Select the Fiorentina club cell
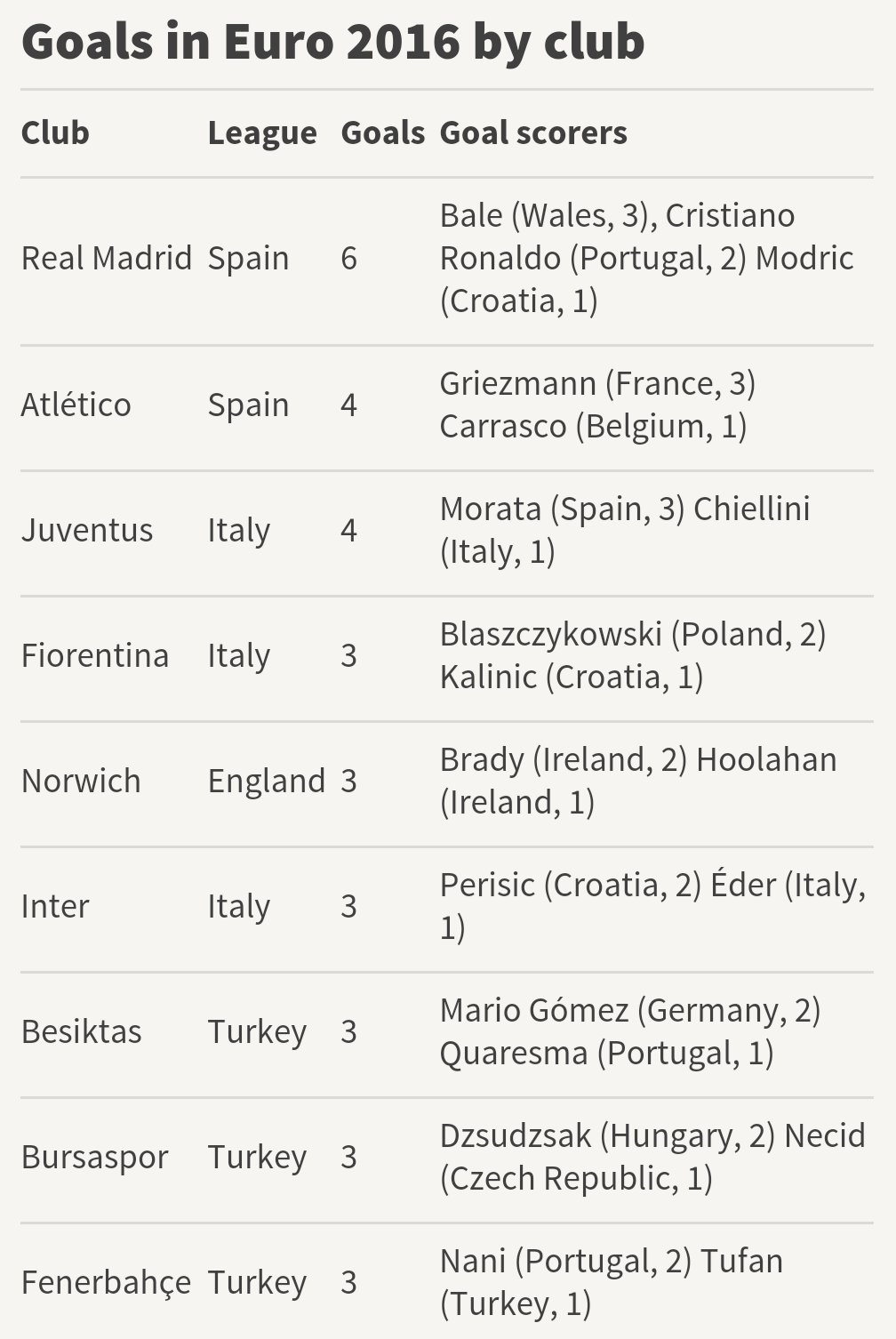This screenshot has width=896, height=1339. click(x=95, y=655)
